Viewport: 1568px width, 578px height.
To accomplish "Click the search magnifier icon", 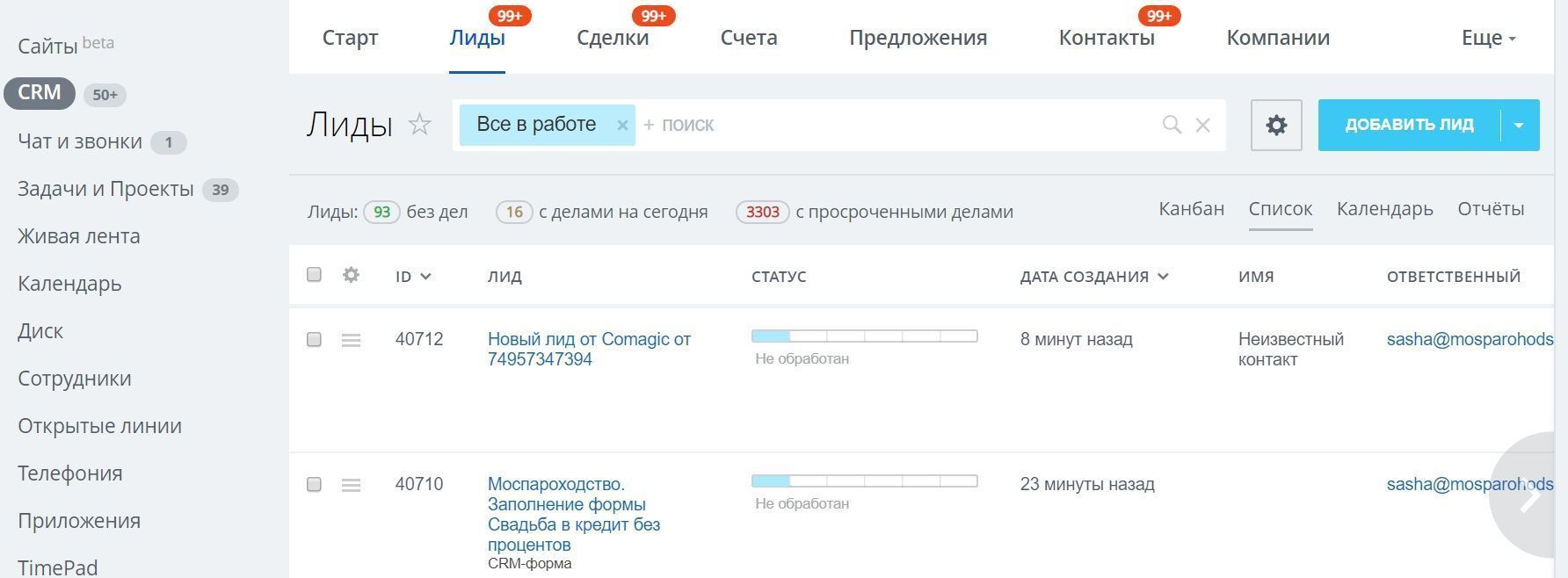I will pos(1171,125).
